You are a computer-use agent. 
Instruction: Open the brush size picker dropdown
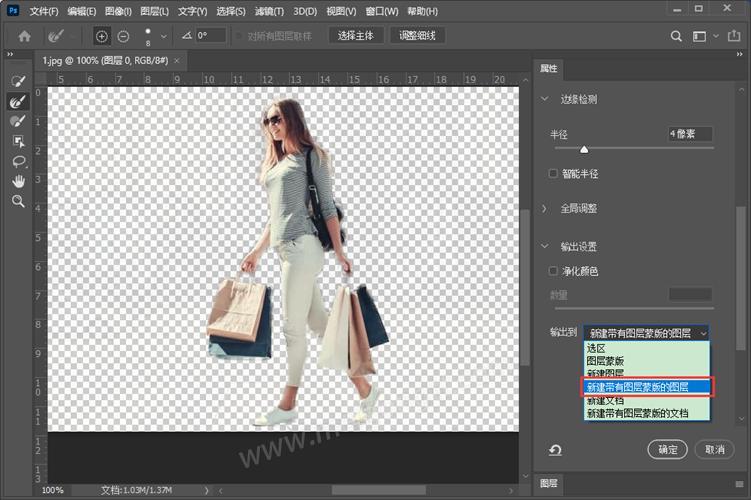pyautogui.click(x=163, y=36)
